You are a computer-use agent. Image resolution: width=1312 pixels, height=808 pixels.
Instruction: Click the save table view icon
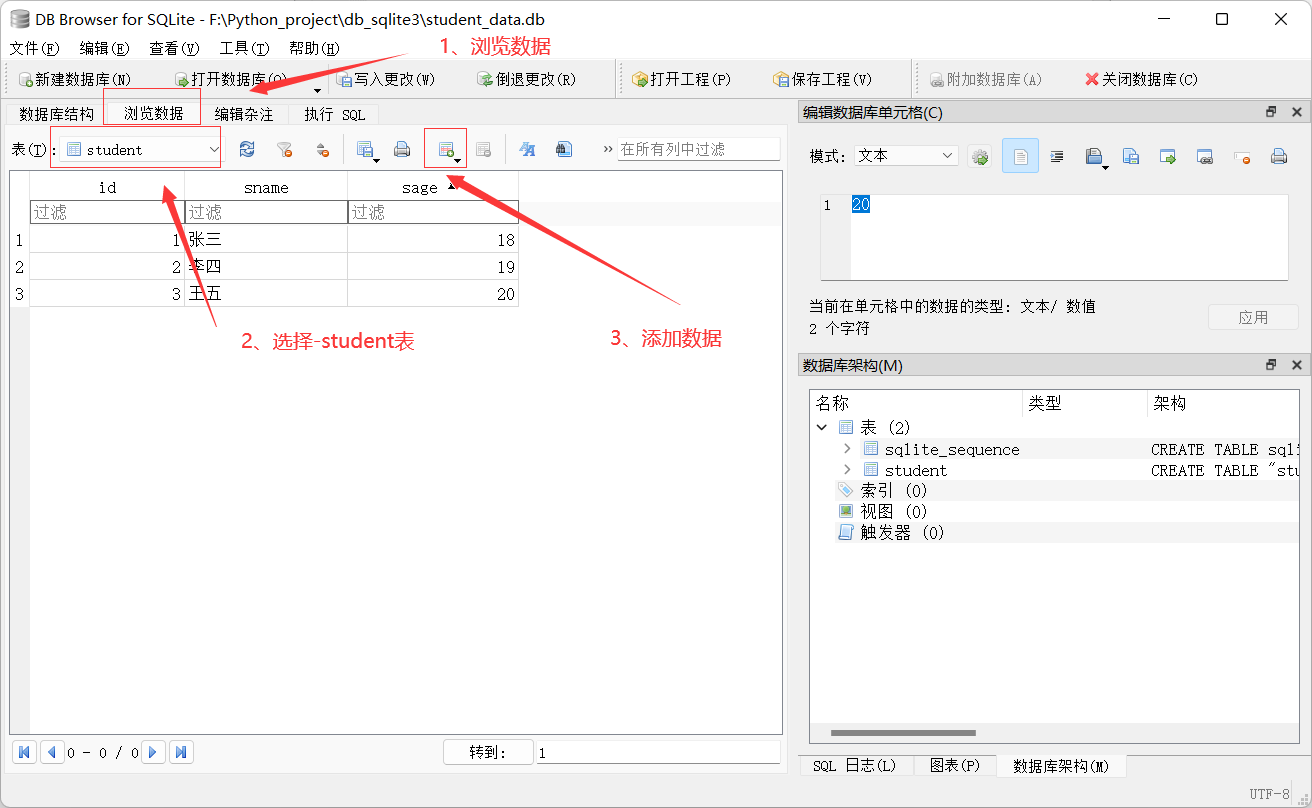(x=367, y=149)
